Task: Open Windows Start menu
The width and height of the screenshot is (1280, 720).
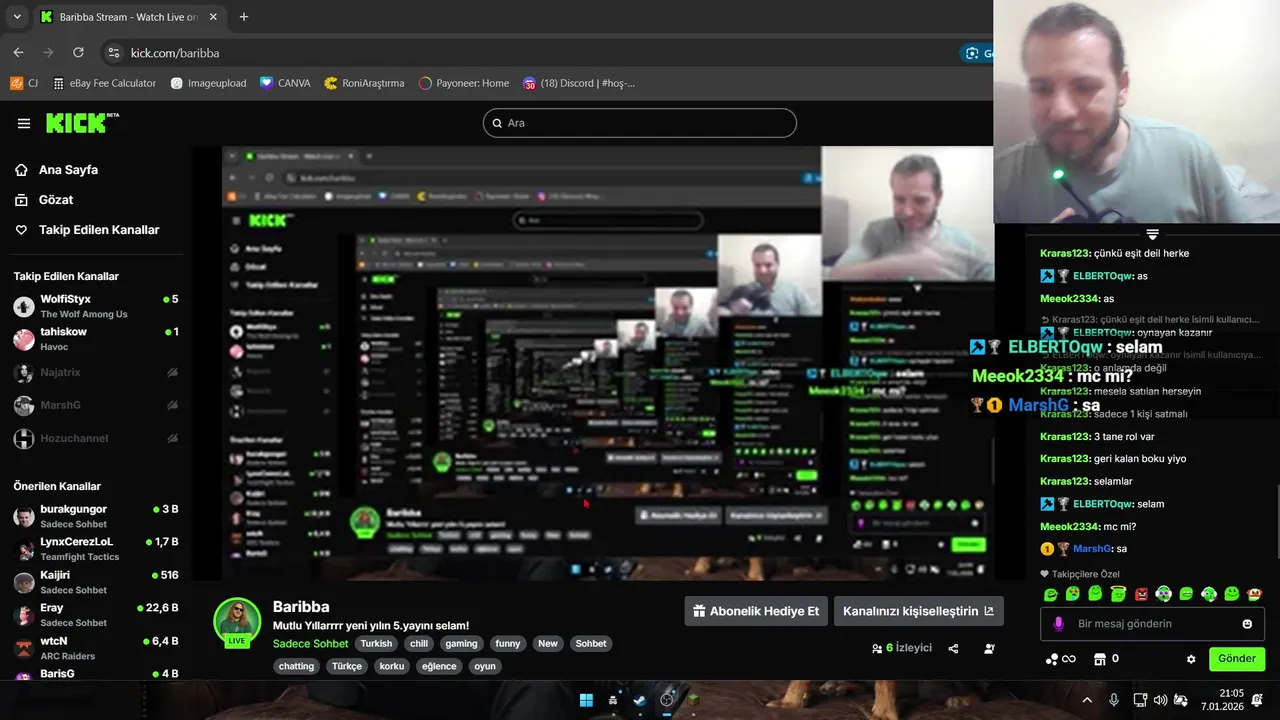Action: pyautogui.click(x=587, y=700)
